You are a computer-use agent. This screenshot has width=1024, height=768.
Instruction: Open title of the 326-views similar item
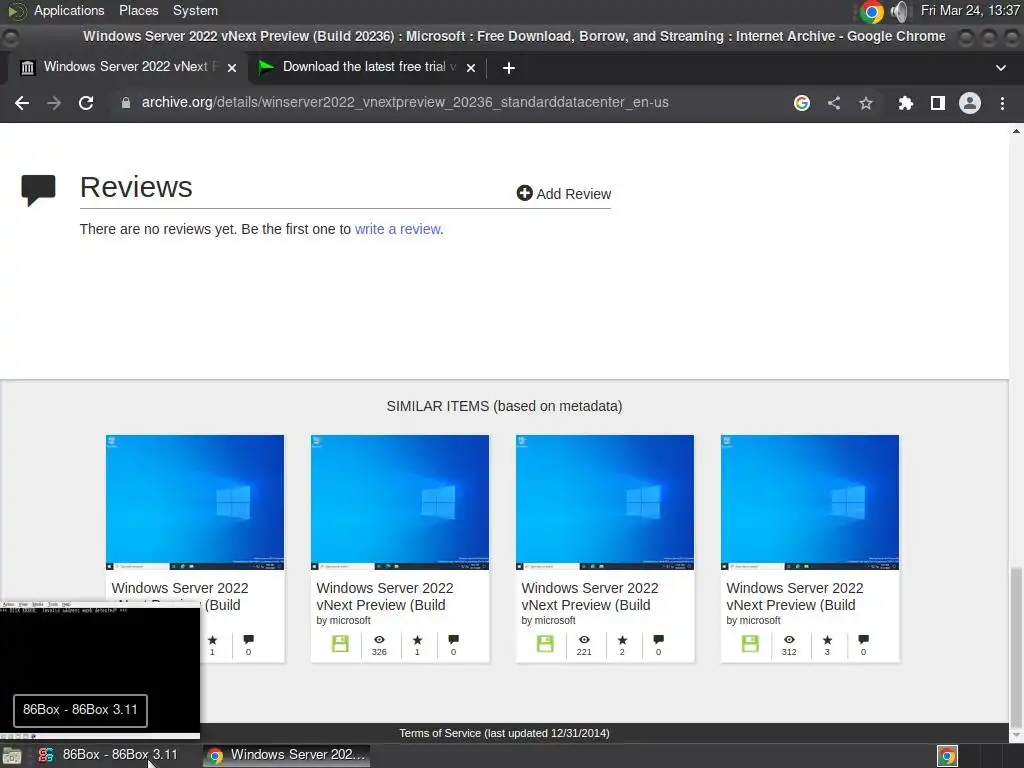click(x=385, y=596)
